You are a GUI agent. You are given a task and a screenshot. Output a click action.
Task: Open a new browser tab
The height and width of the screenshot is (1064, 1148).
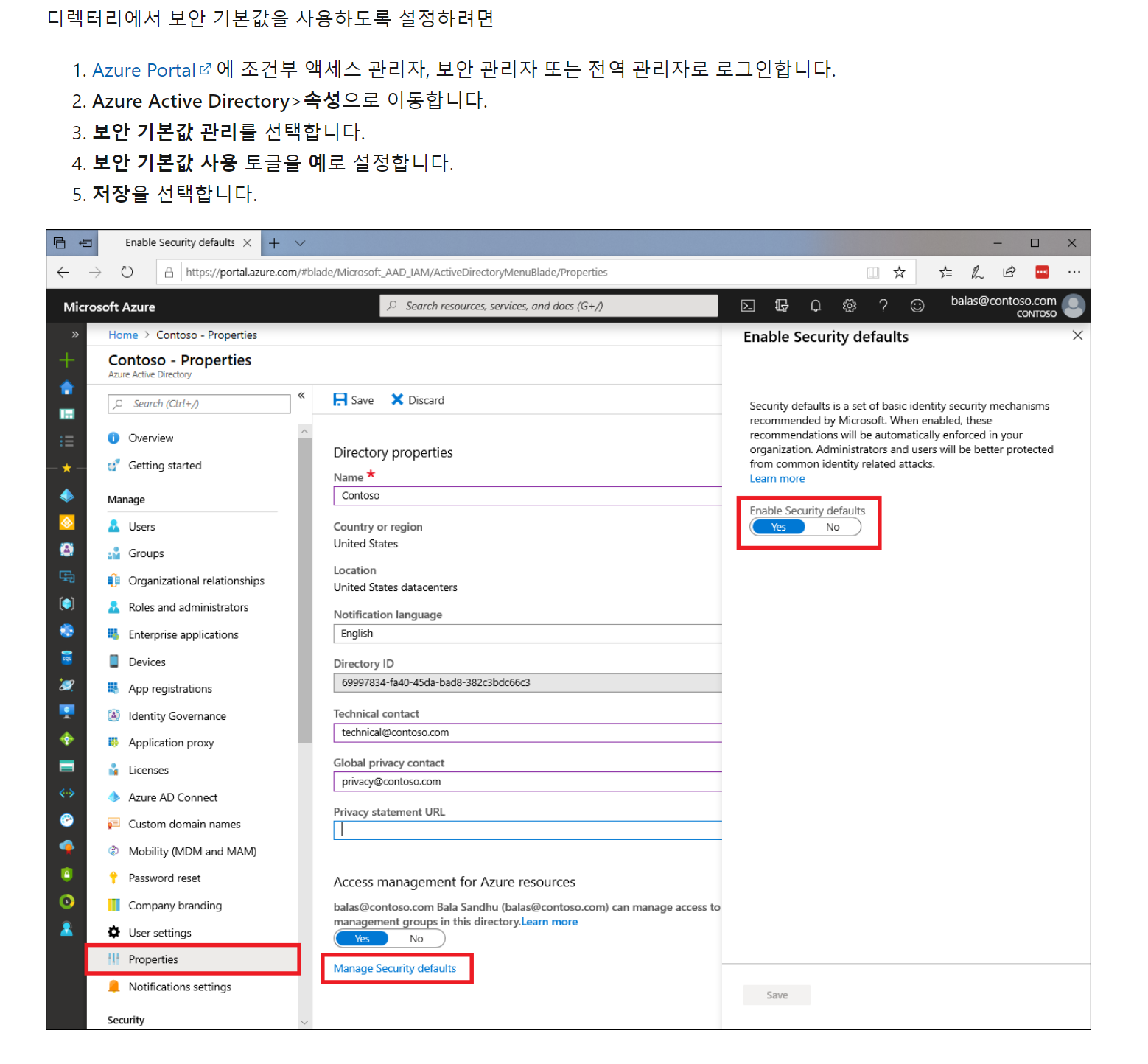point(274,242)
